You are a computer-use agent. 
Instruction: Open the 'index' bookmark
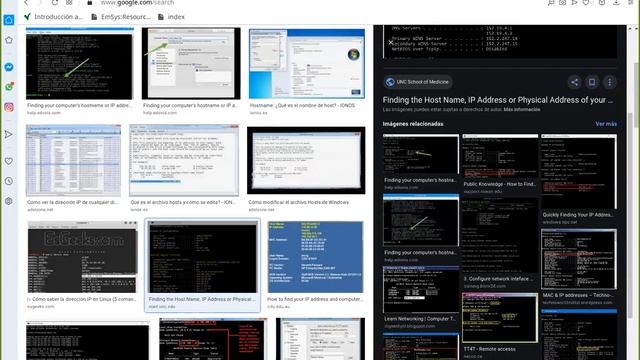[171, 17]
